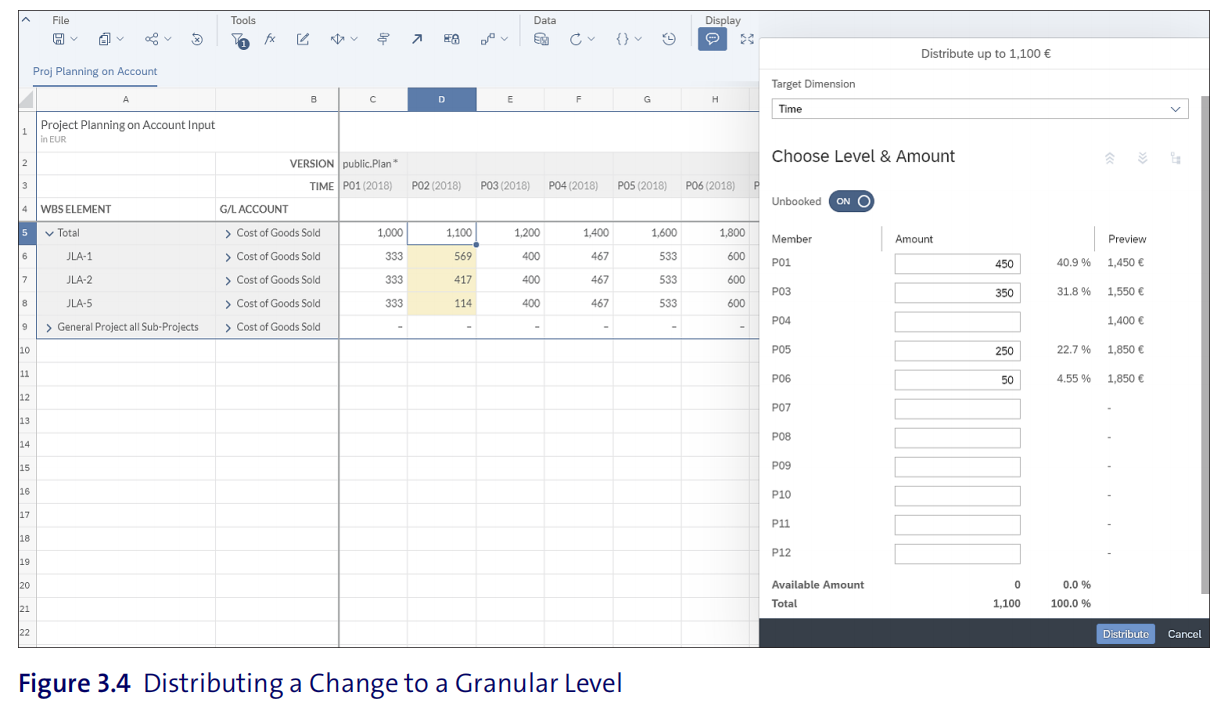The image size is (1225, 709).
Task: Click the Formula (fx) icon
Action: click(270, 40)
